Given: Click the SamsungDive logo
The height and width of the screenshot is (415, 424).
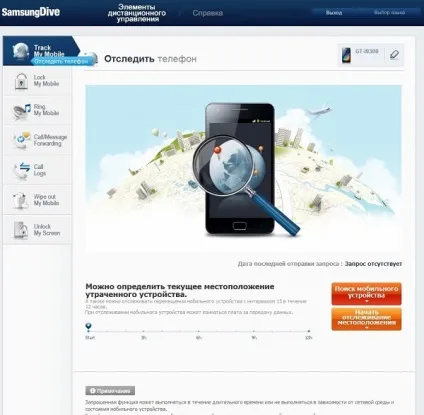Looking at the screenshot, I should pyautogui.click(x=31, y=12).
